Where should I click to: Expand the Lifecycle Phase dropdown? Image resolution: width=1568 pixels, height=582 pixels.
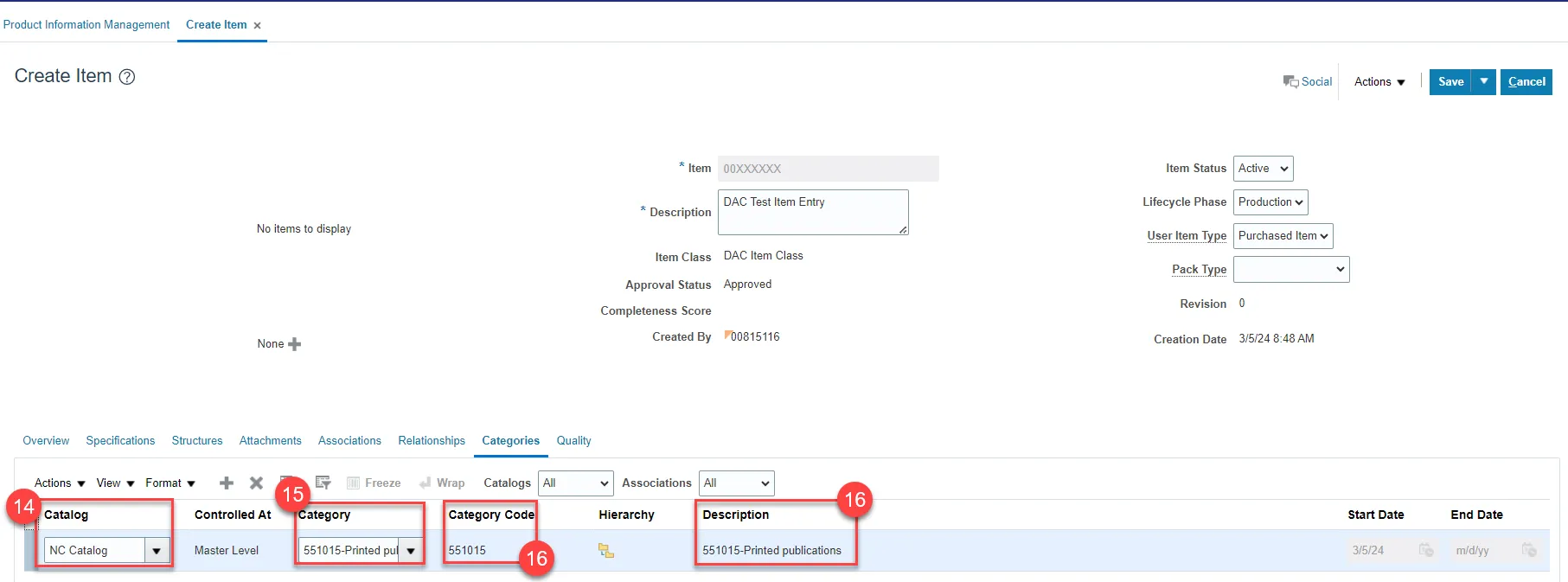(x=1270, y=202)
